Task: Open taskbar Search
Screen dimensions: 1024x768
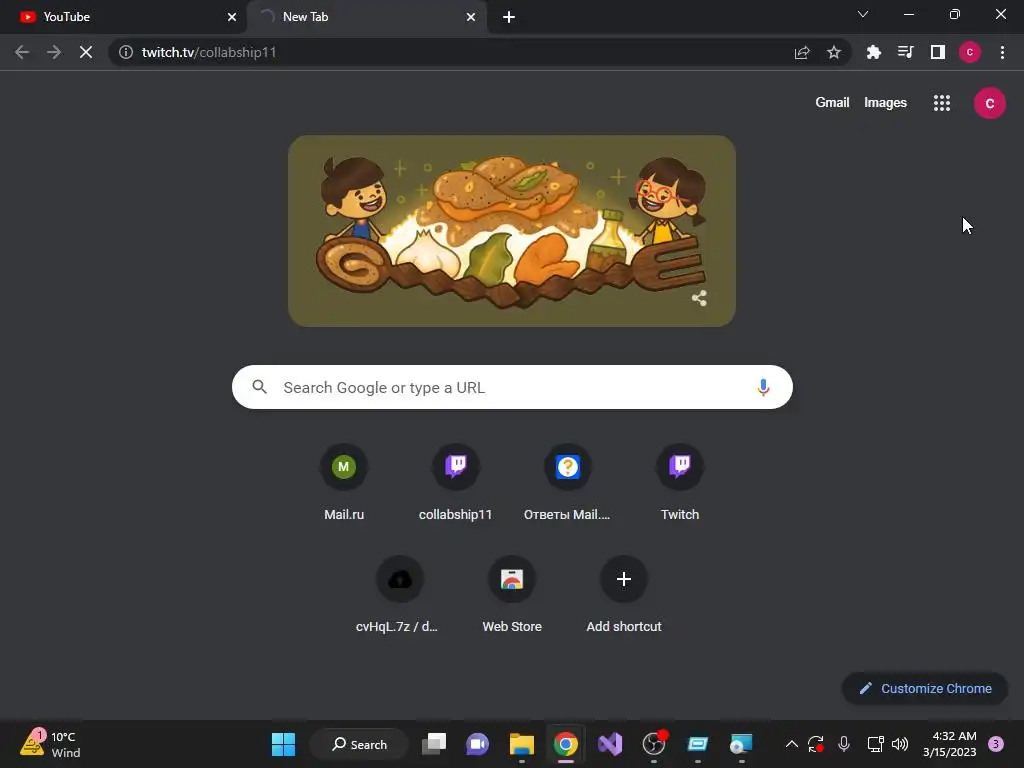Action: coord(359,744)
